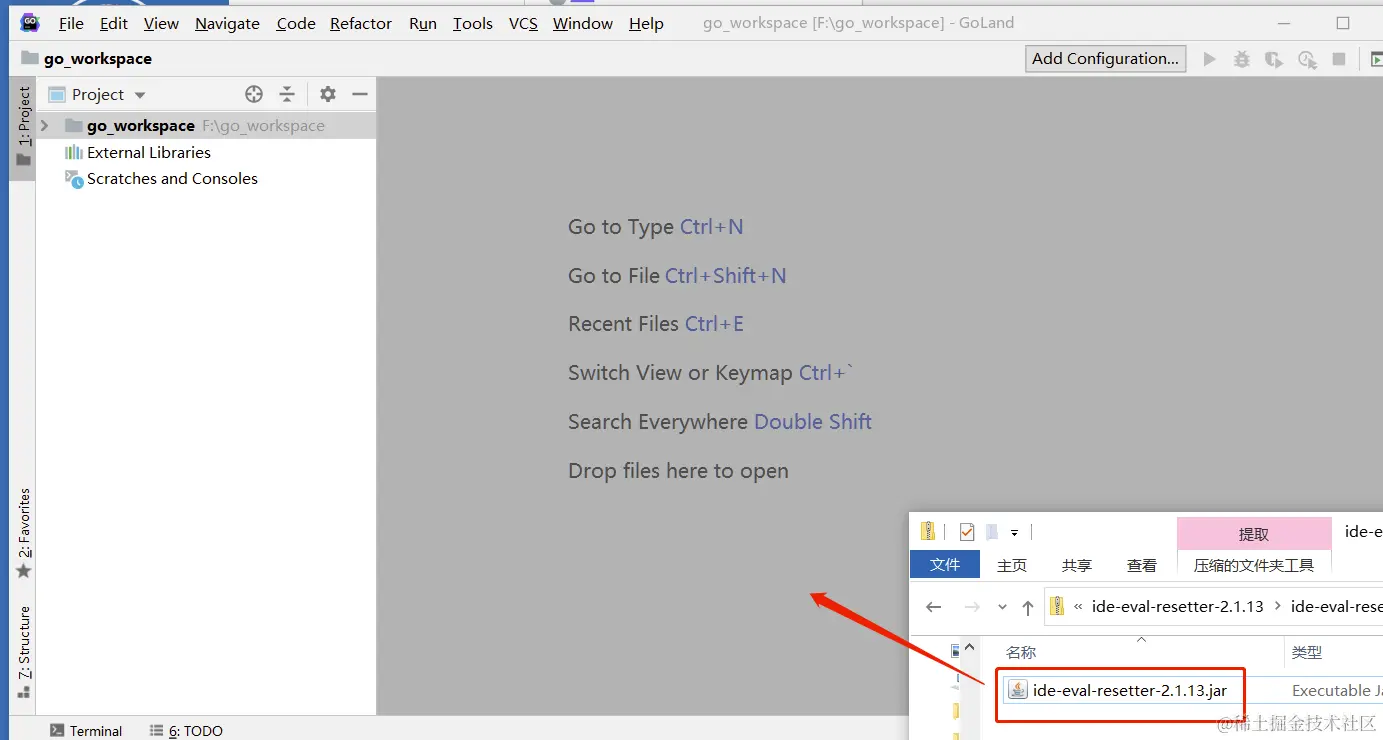Click the 主页 tab in Explorer ribbon

click(x=1012, y=565)
